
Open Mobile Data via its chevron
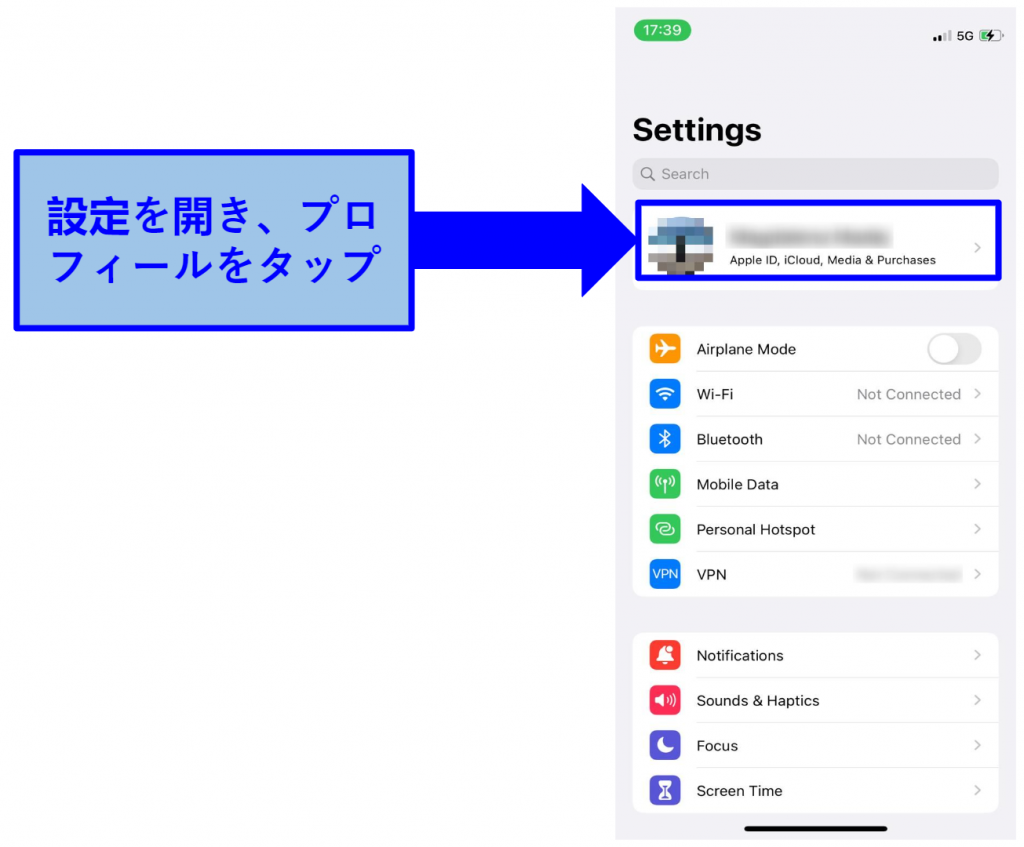click(978, 484)
